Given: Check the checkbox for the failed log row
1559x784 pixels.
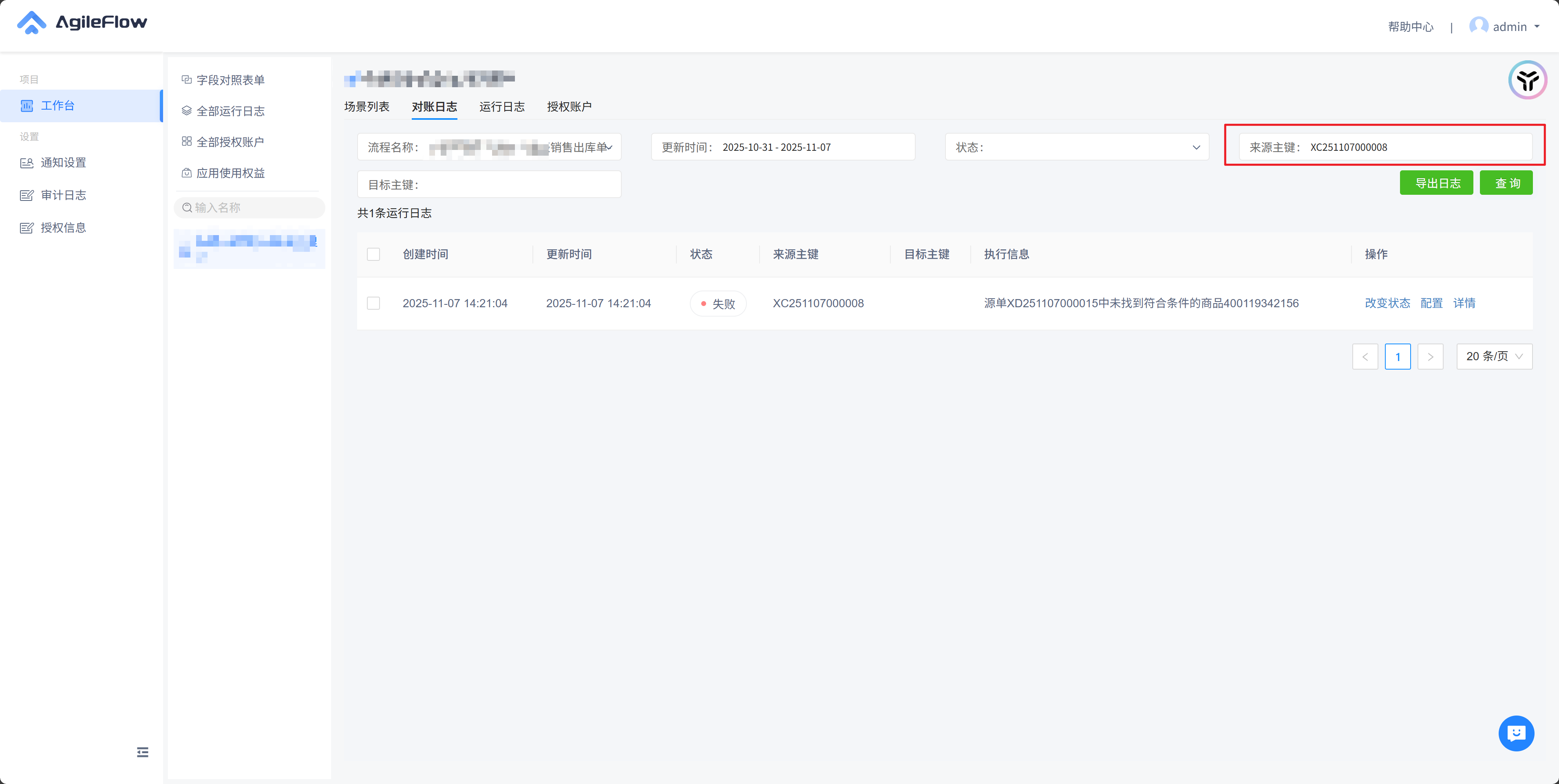Looking at the screenshot, I should tap(373, 303).
